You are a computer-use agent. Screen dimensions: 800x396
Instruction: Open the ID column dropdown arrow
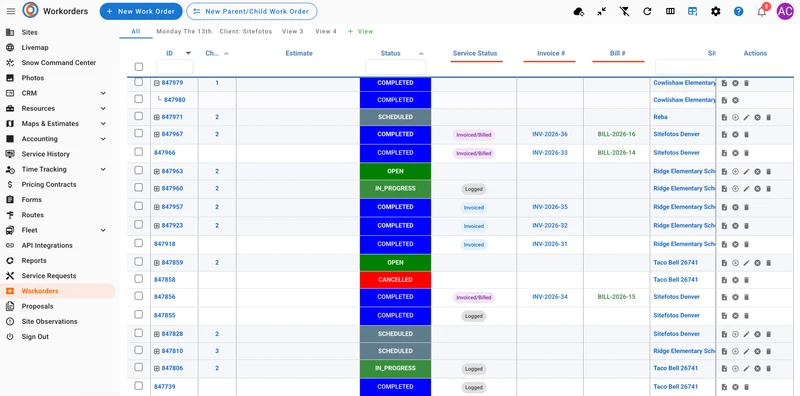188,53
